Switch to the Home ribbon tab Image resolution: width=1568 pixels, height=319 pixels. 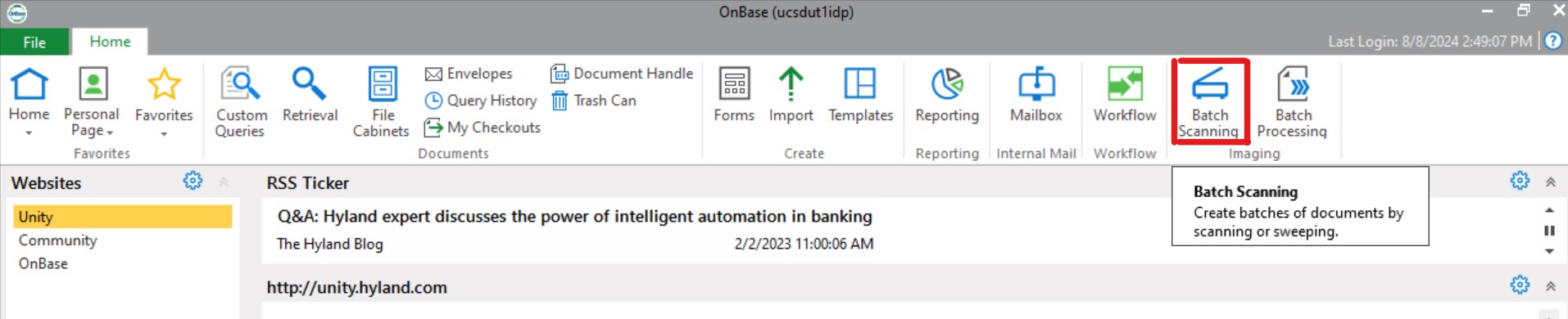coord(110,42)
